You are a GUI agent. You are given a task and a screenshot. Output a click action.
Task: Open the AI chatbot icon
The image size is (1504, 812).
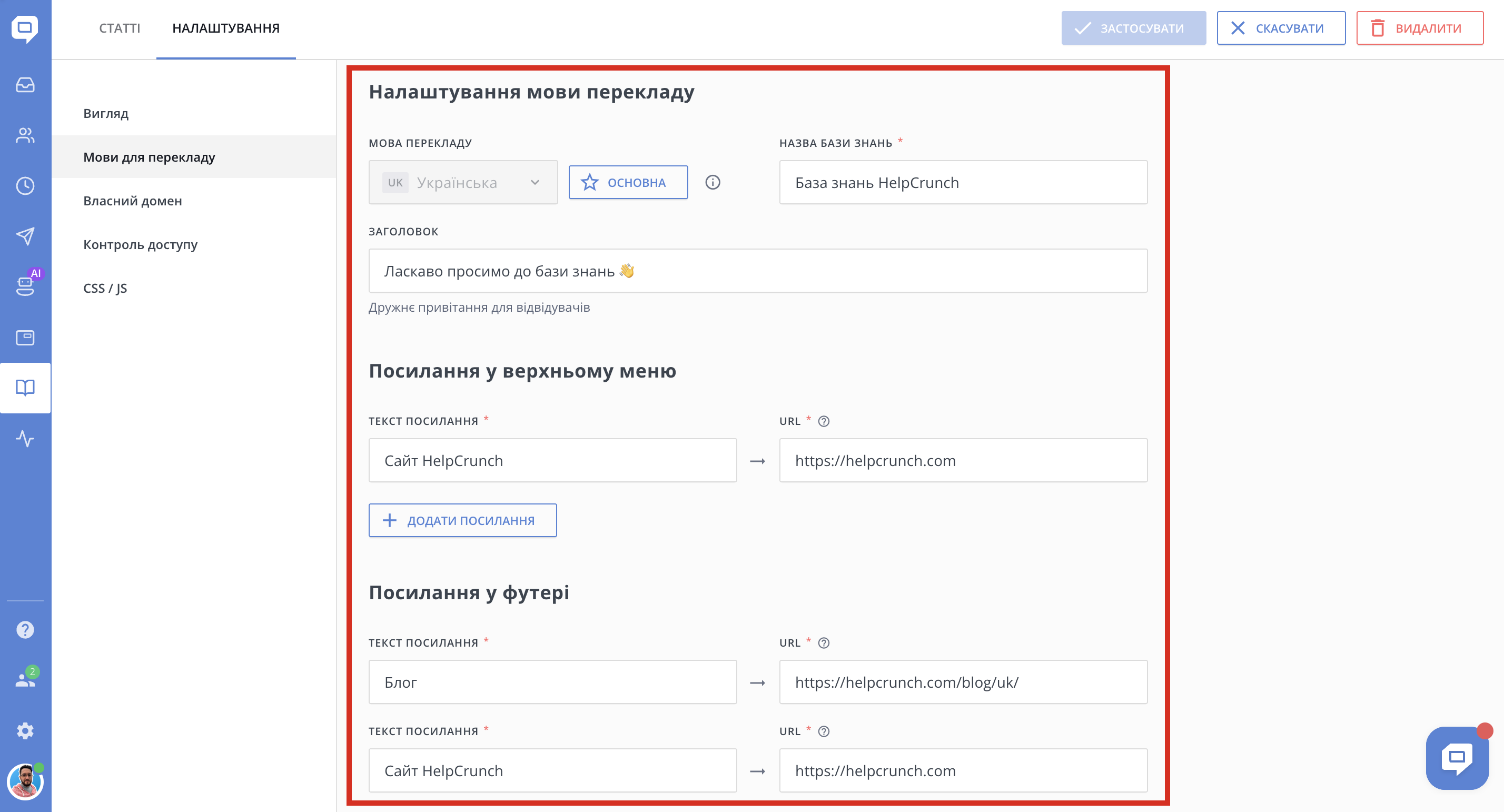point(25,286)
